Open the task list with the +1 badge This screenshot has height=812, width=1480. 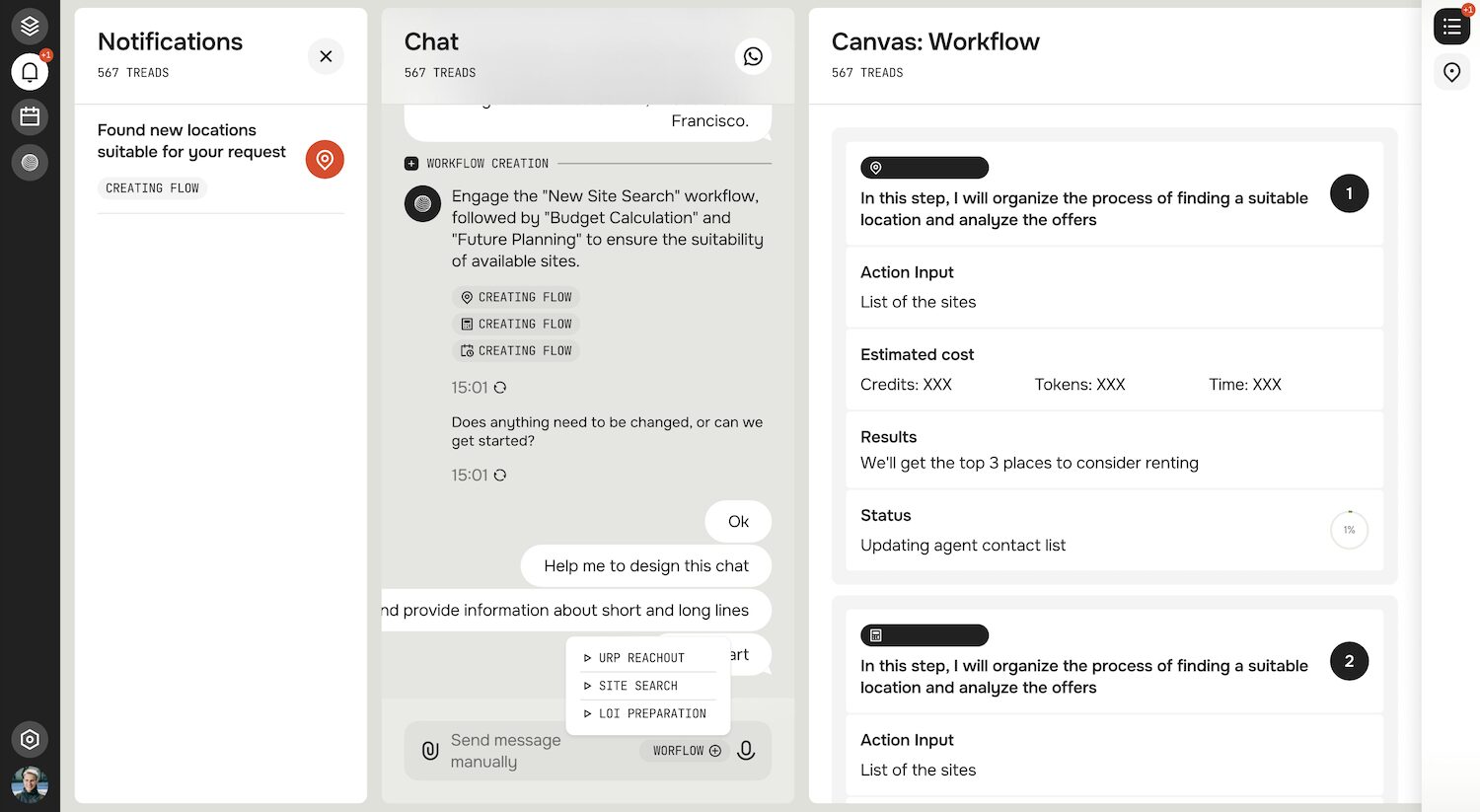pos(1451,26)
